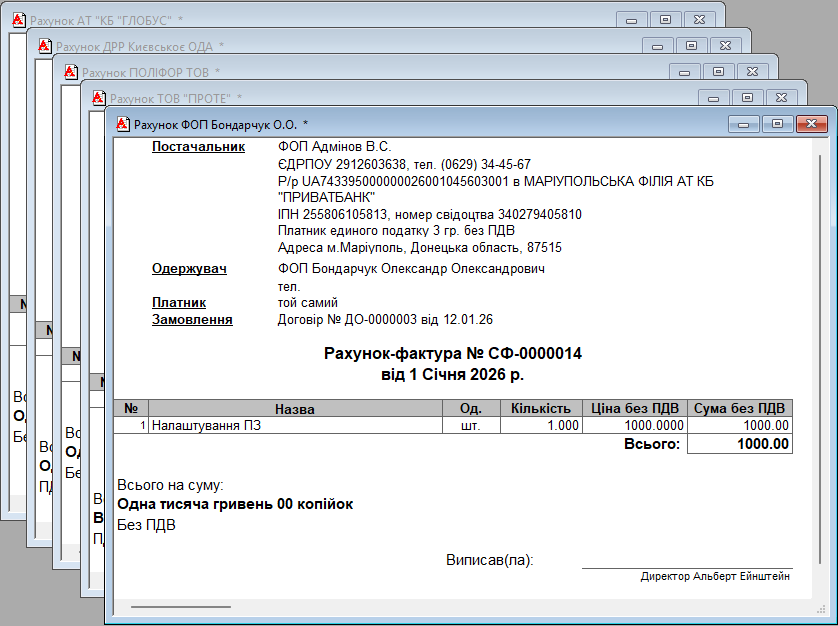Minimize the Рахунок ДРР Київськоє ОДА window
Viewport: 838px width, 626px height.
pos(658,46)
